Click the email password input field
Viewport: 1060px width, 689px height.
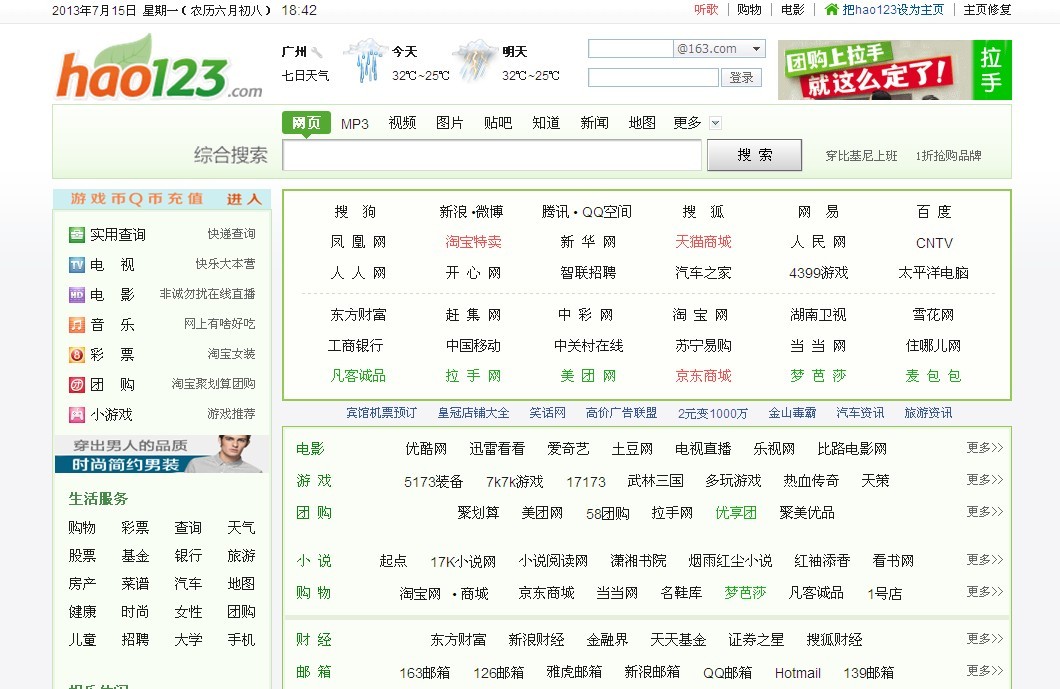[653, 78]
